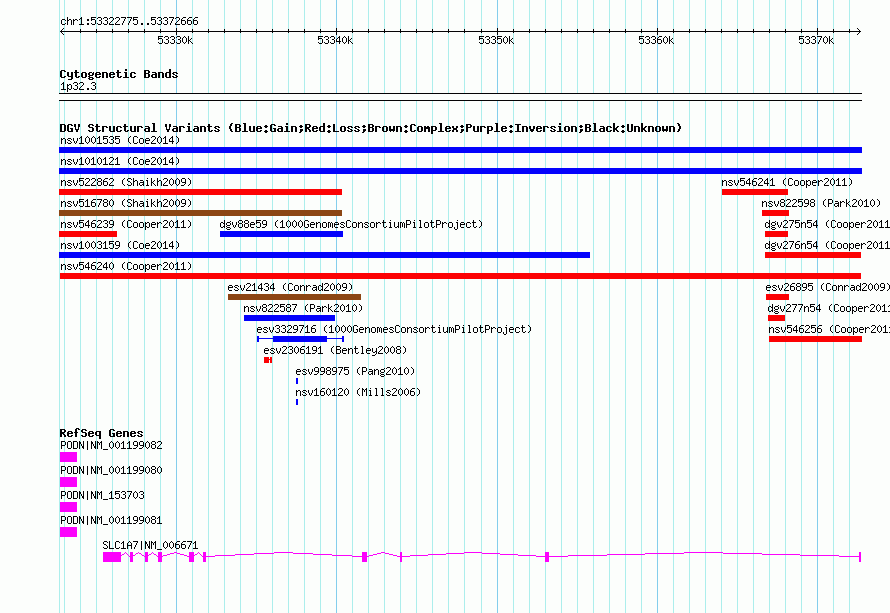Click the esv3329716 (1000GenomesConsortiumPilotProject) label
The width and height of the screenshot is (890, 613).
click(394, 329)
